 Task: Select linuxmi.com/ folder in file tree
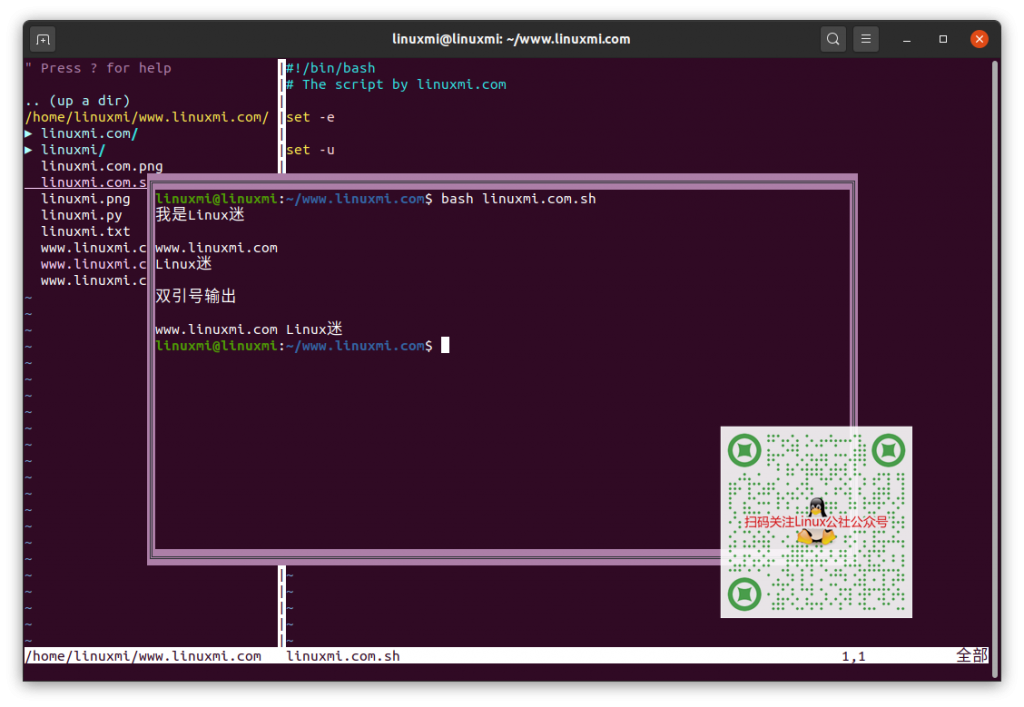[x=89, y=133]
